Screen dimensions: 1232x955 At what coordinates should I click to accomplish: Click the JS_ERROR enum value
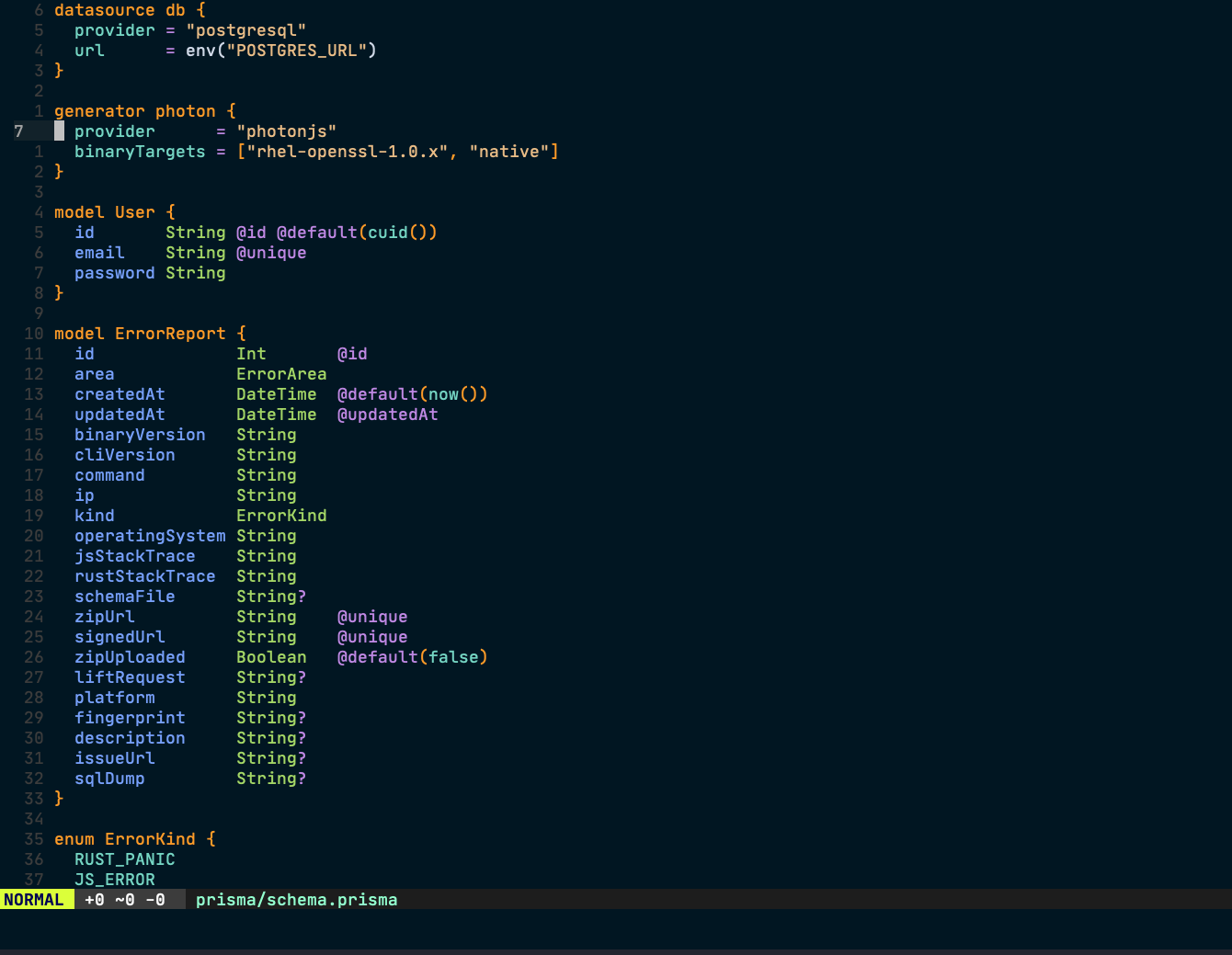tap(115, 880)
